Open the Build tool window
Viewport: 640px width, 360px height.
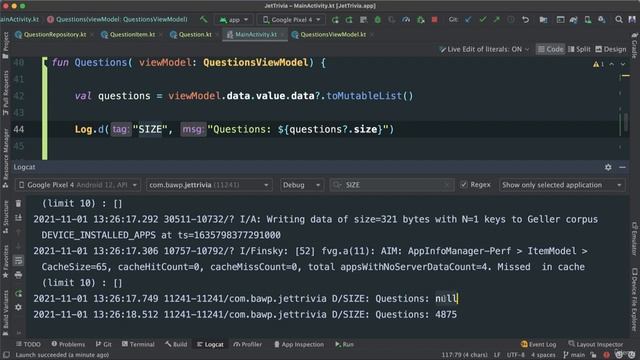(x=176, y=344)
